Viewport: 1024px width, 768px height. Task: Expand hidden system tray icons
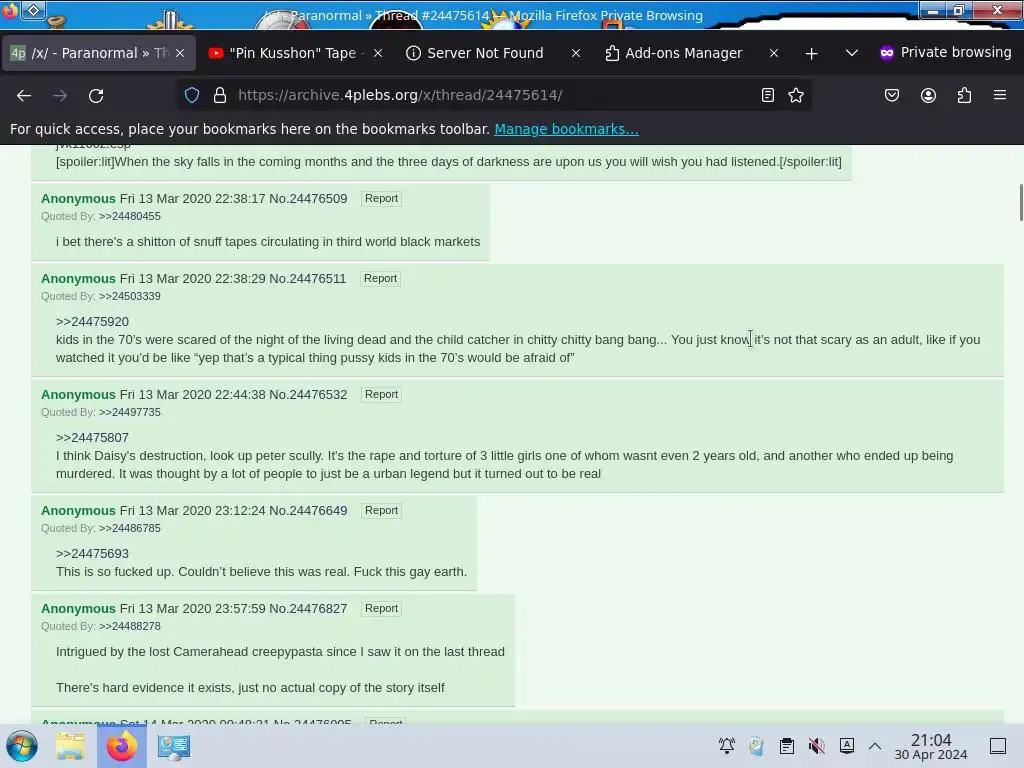point(875,746)
